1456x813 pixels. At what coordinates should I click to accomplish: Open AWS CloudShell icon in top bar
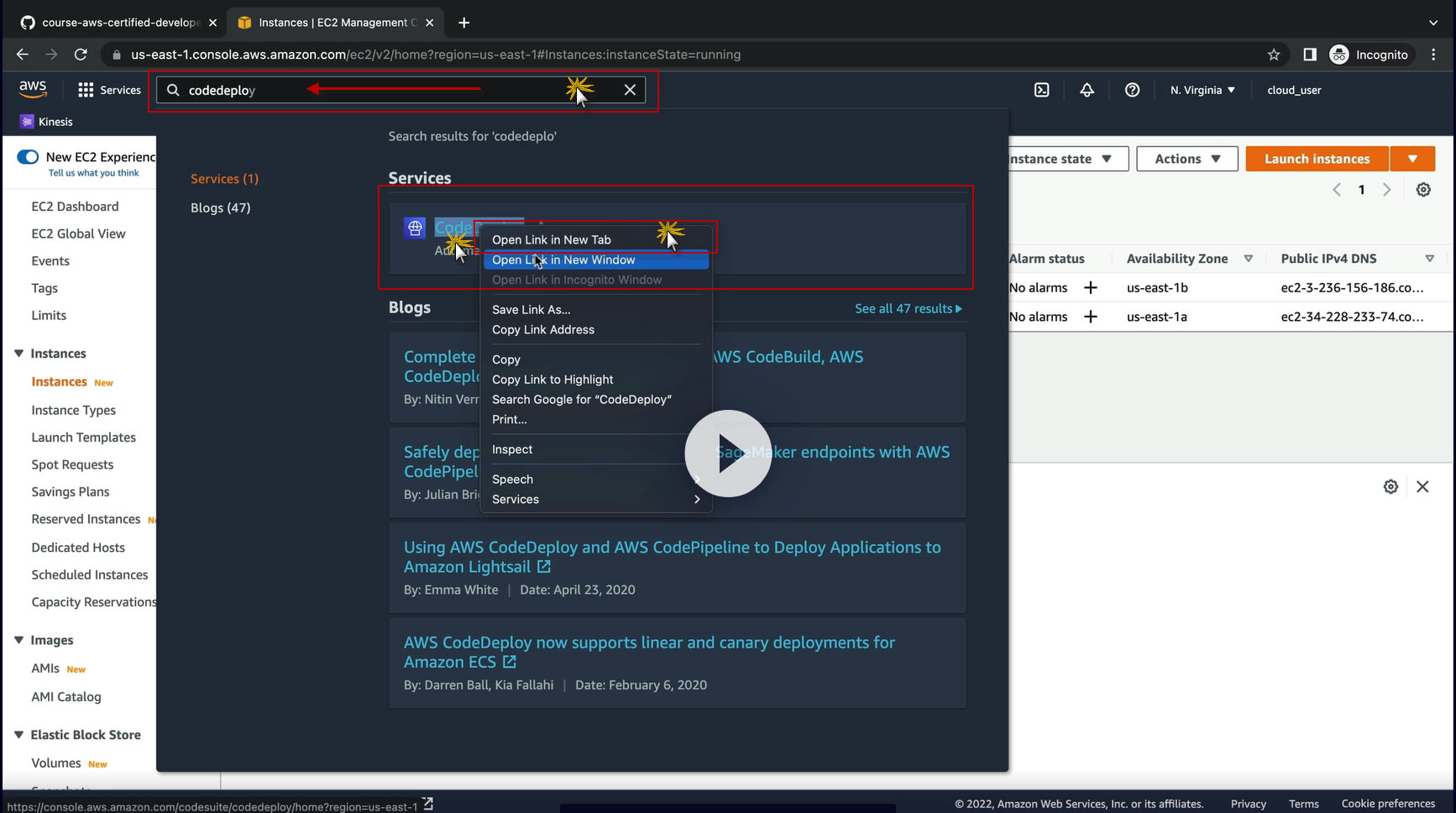pos(1041,90)
